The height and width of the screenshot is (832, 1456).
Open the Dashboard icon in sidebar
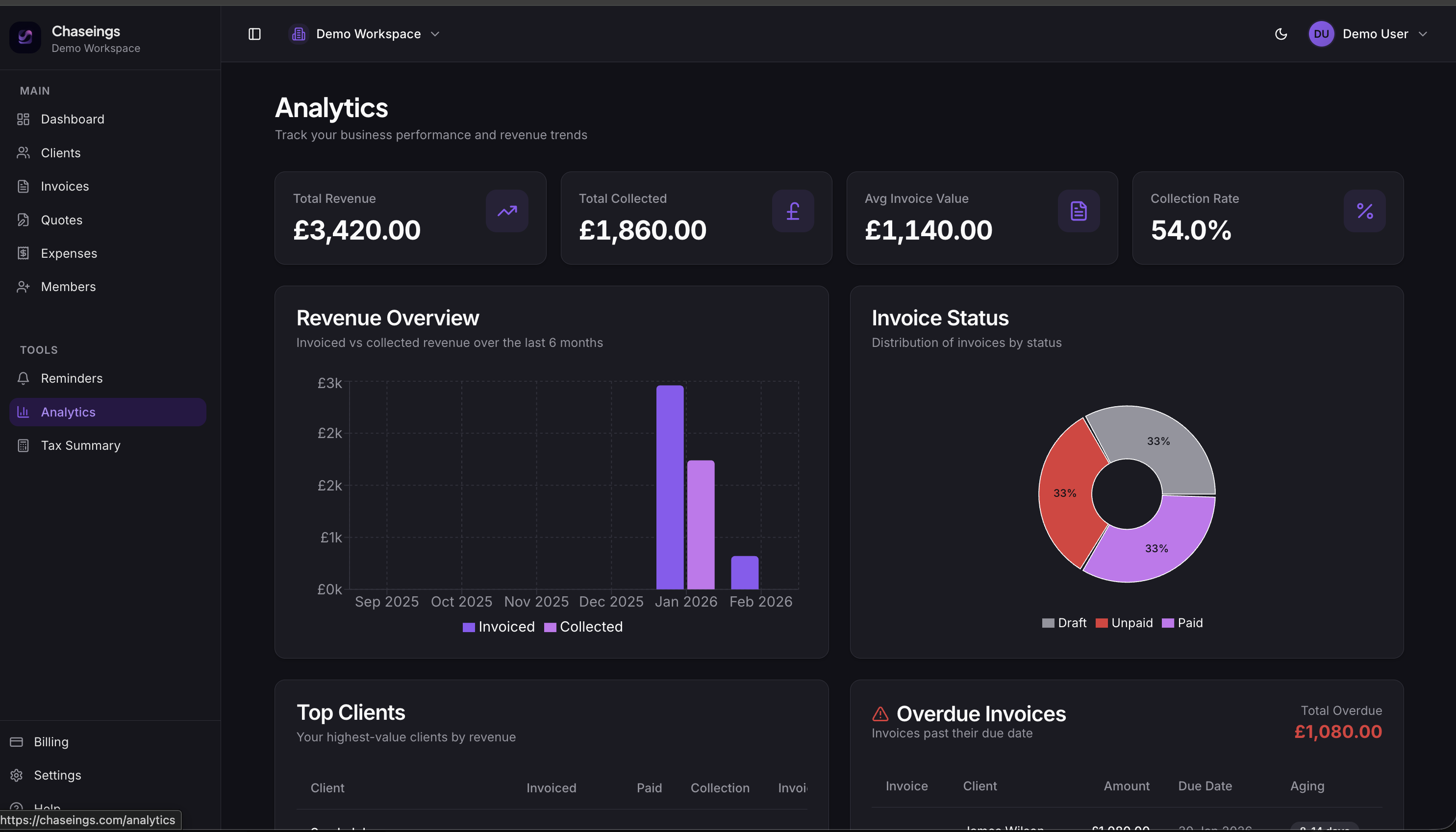click(x=24, y=119)
